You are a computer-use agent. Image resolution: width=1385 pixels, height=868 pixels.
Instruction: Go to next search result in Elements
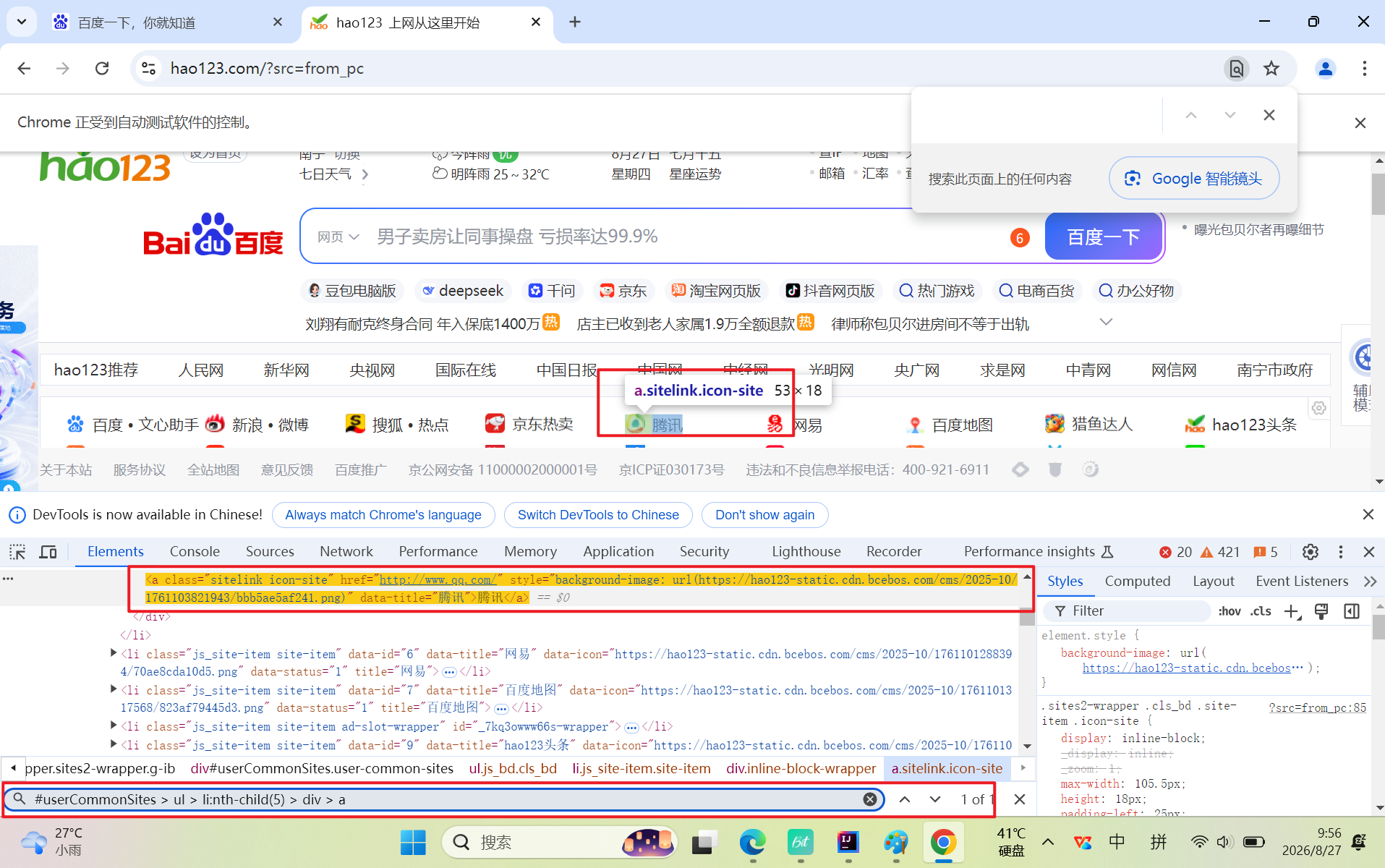point(935,799)
